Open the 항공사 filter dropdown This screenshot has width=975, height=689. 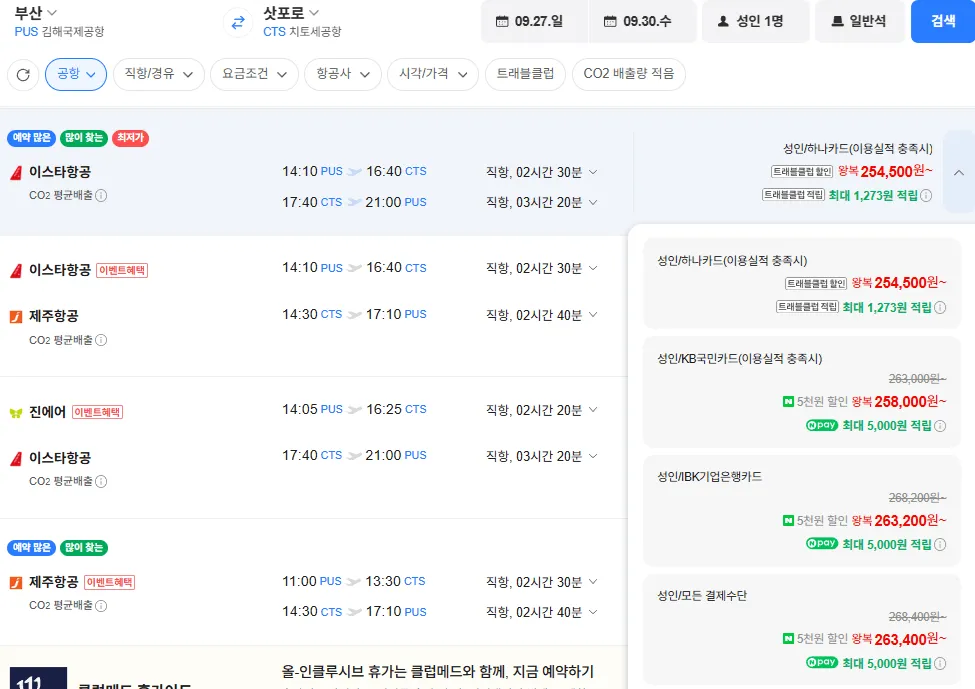[x=343, y=74]
